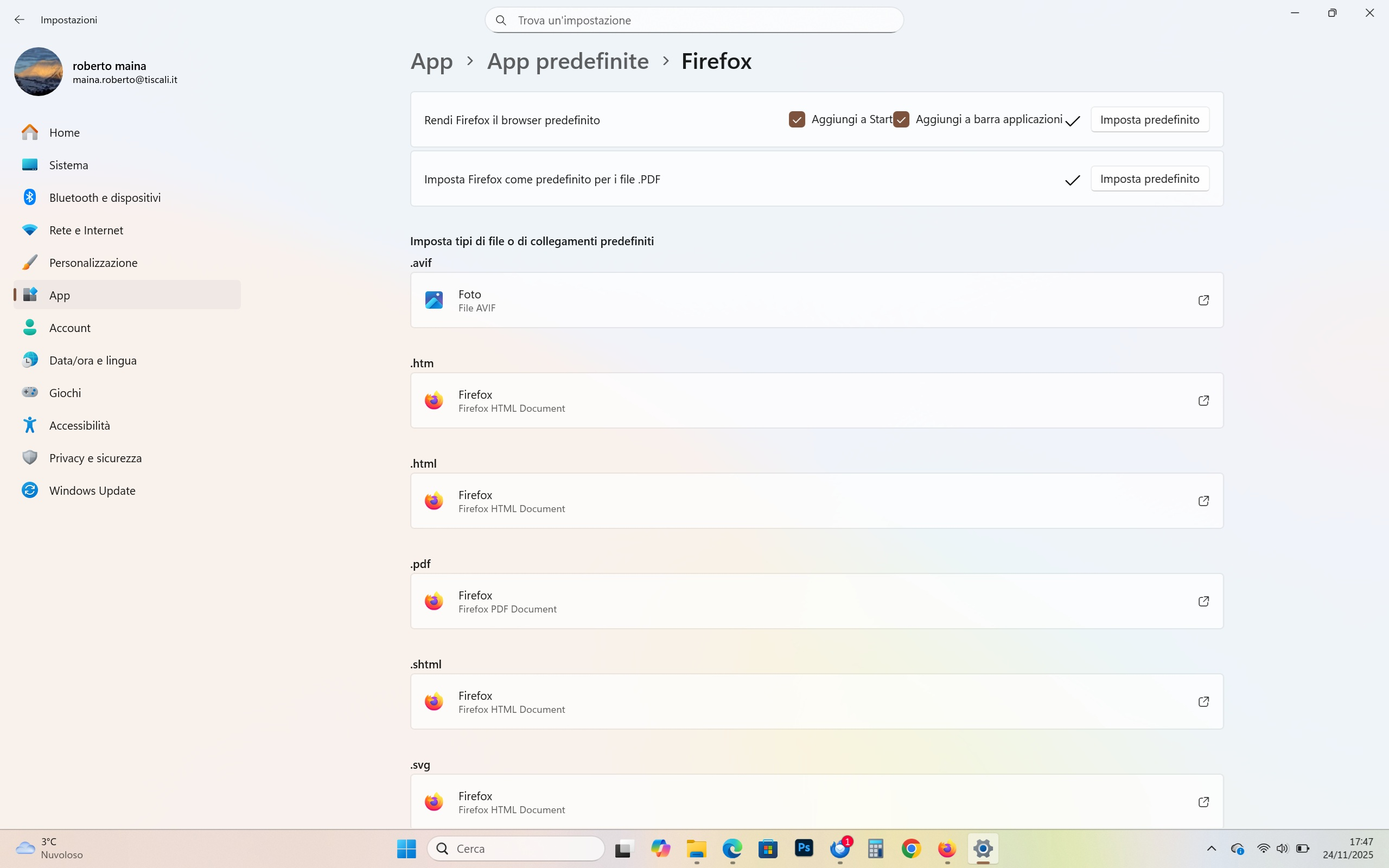Image resolution: width=1389 pixels, height=868 pixels.
Task: Click the back arrow icon in Impostazioni
Action: 20,20
